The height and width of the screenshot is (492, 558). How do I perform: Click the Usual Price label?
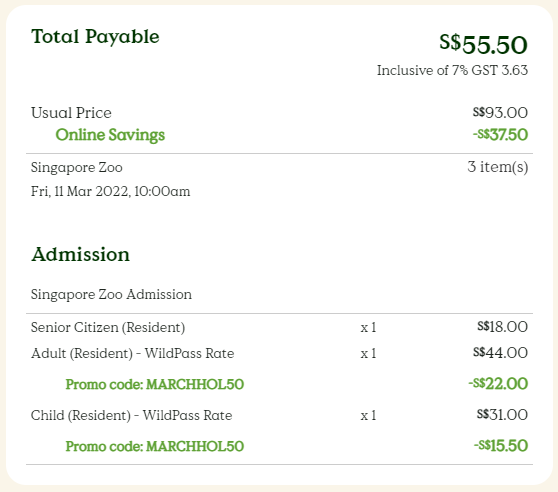(x=71, y=113)
